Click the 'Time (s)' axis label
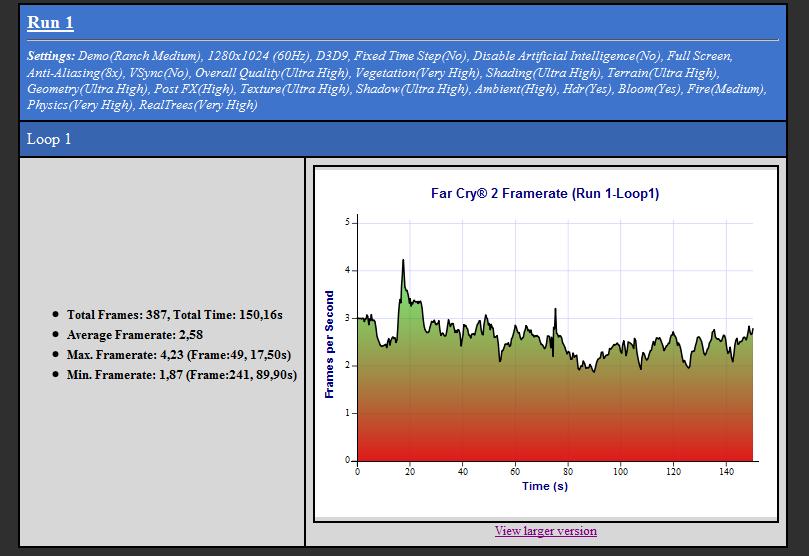Viewport: 809px width, 556px height. click(x=545, y=486)
